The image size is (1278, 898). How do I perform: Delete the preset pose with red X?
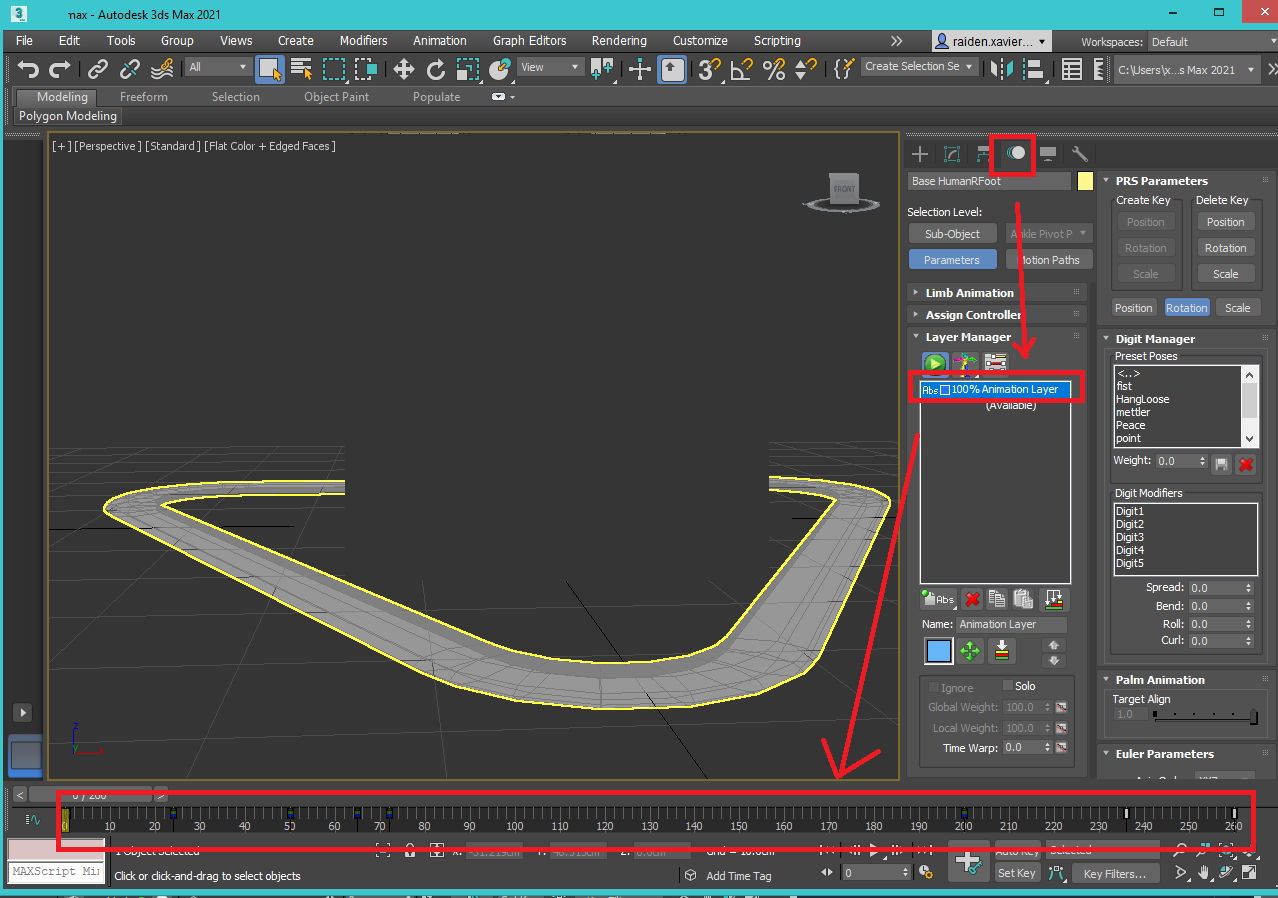tap(1245, 464)
